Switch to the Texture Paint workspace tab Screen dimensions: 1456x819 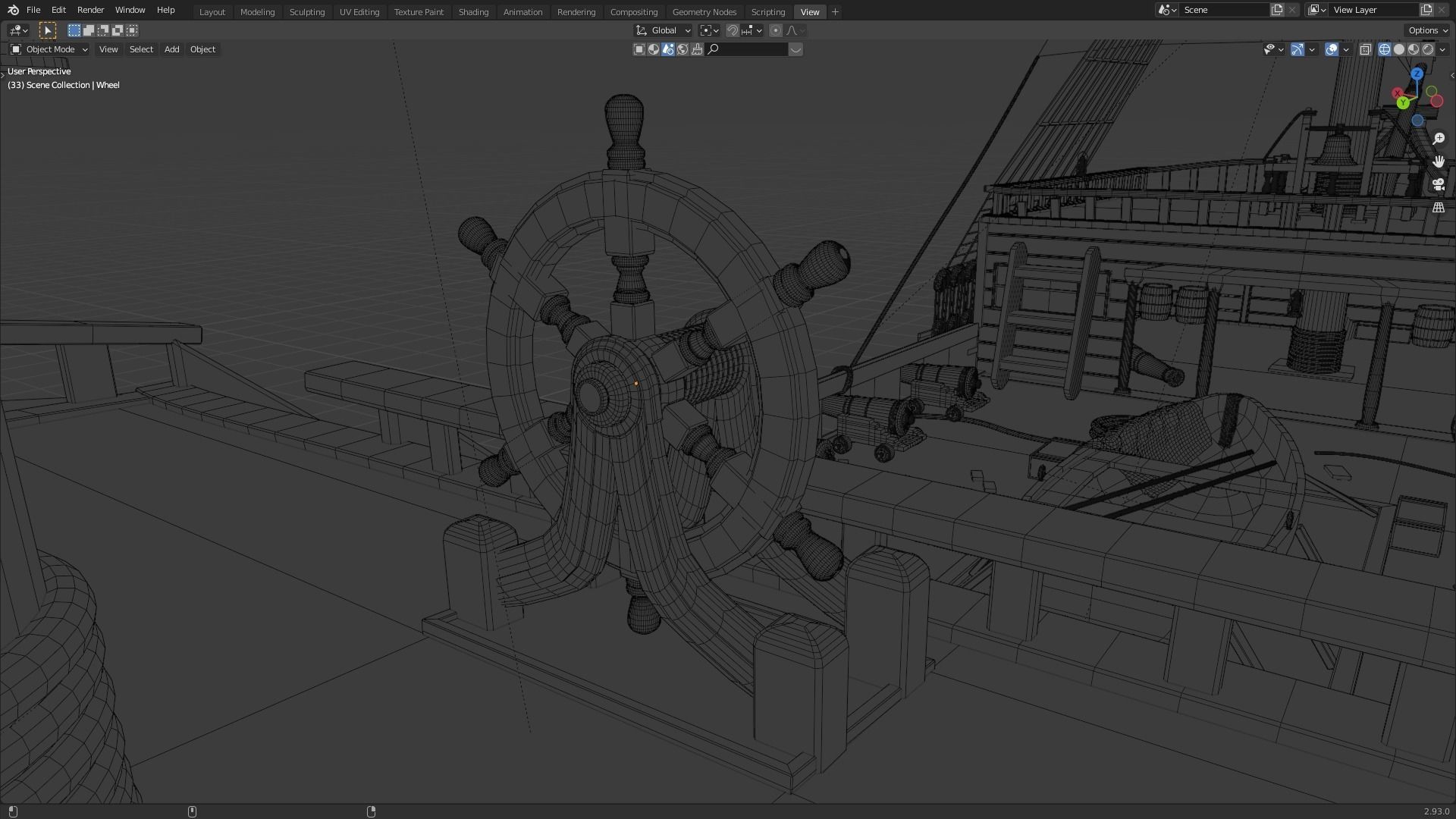[419, 11]
